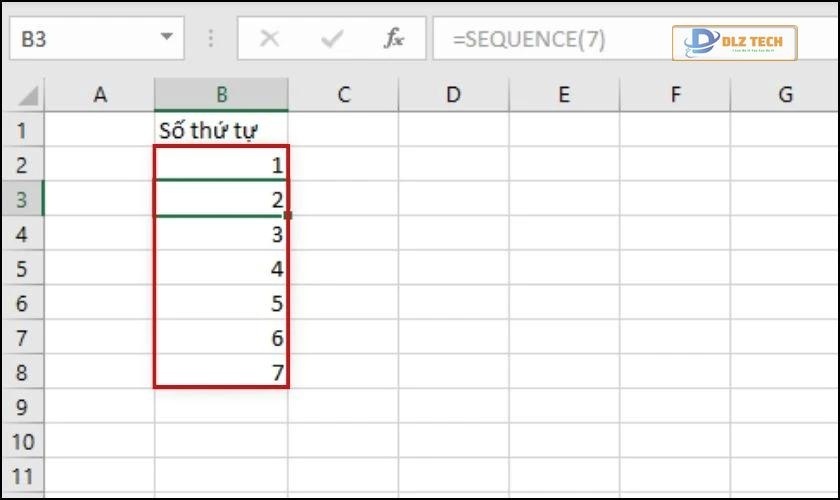Click the fill handle of cell B3

click(288, 215)
